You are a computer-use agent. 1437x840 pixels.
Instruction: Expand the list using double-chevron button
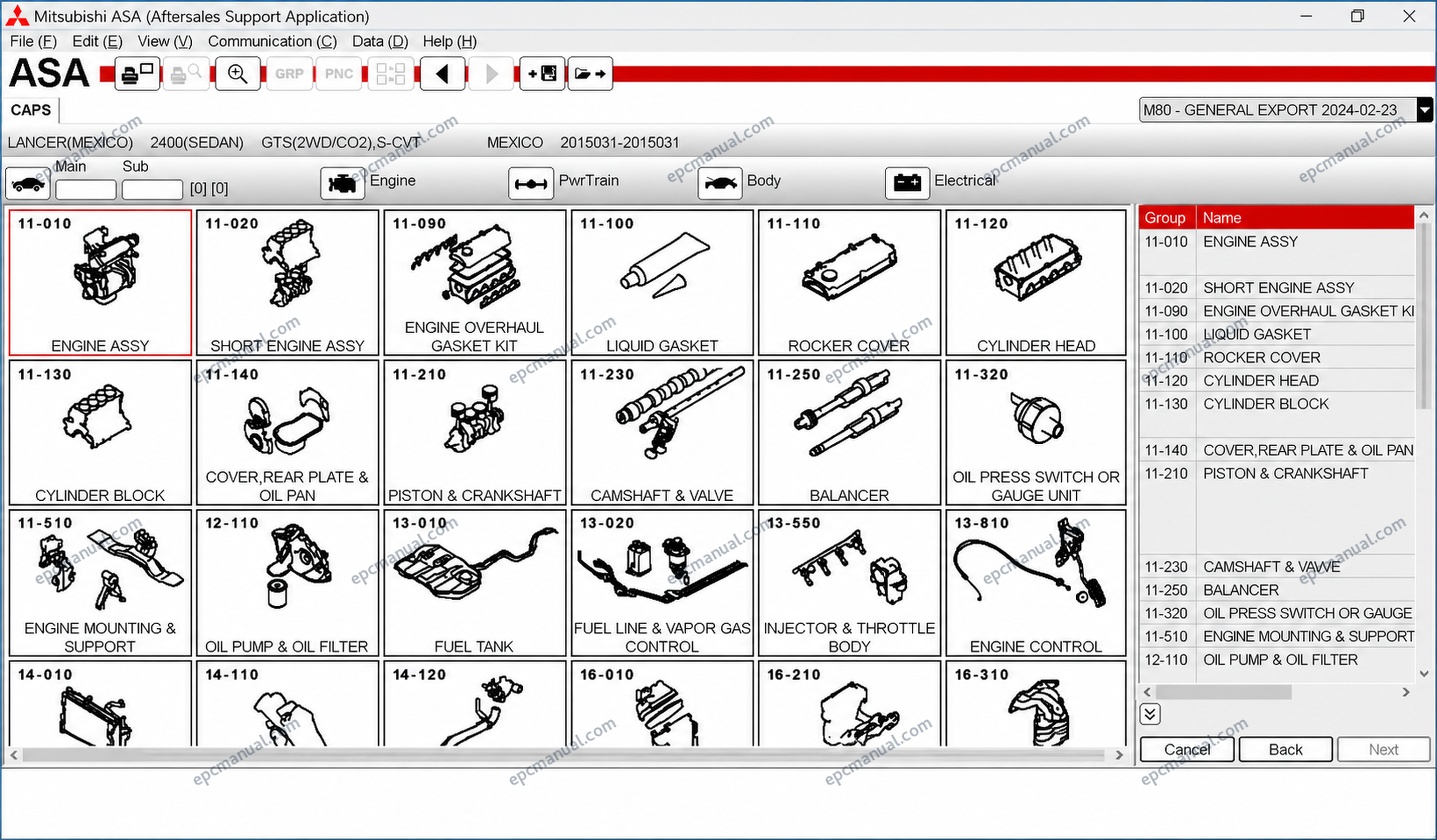[x=1150, y=713]
